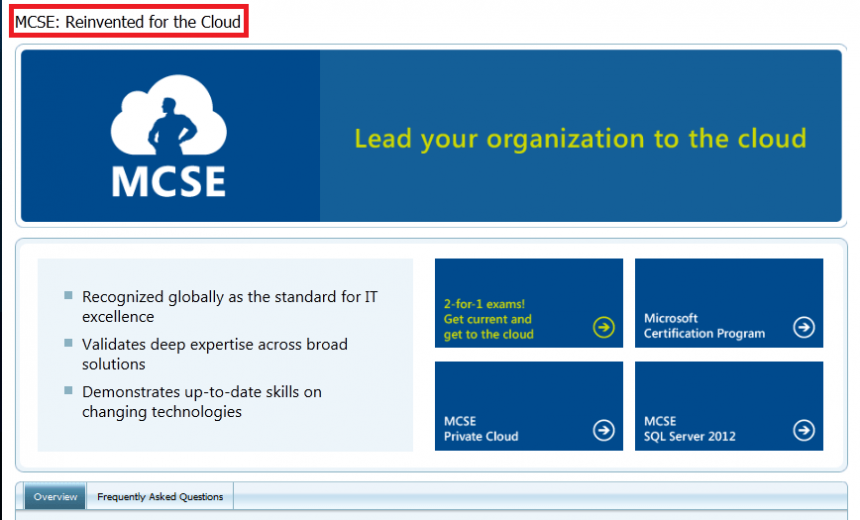Click 'Validates deep expertise across broad solutions' bullet

click(x=214, y=354)
